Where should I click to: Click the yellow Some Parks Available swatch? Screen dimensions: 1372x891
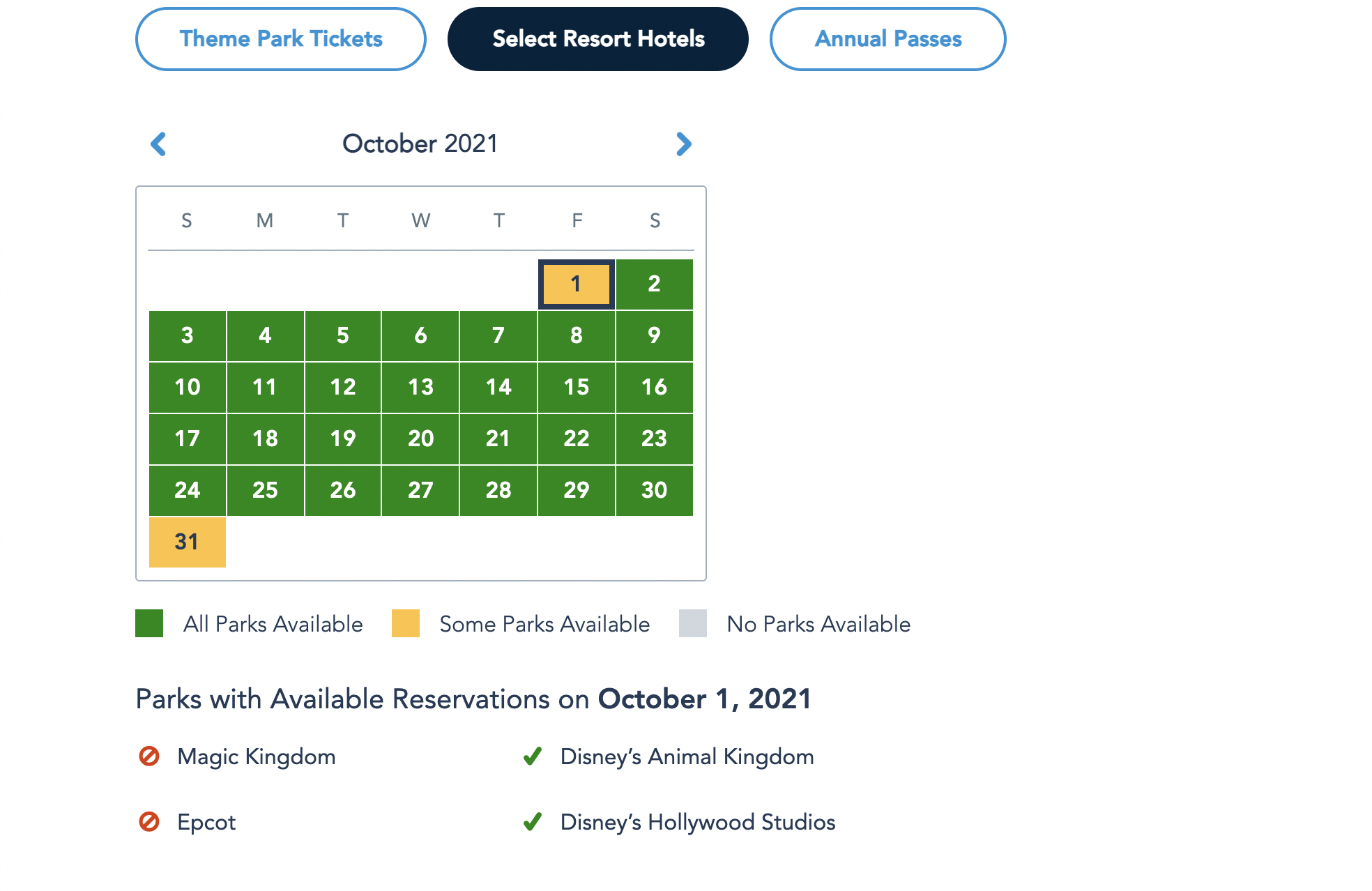406,623
